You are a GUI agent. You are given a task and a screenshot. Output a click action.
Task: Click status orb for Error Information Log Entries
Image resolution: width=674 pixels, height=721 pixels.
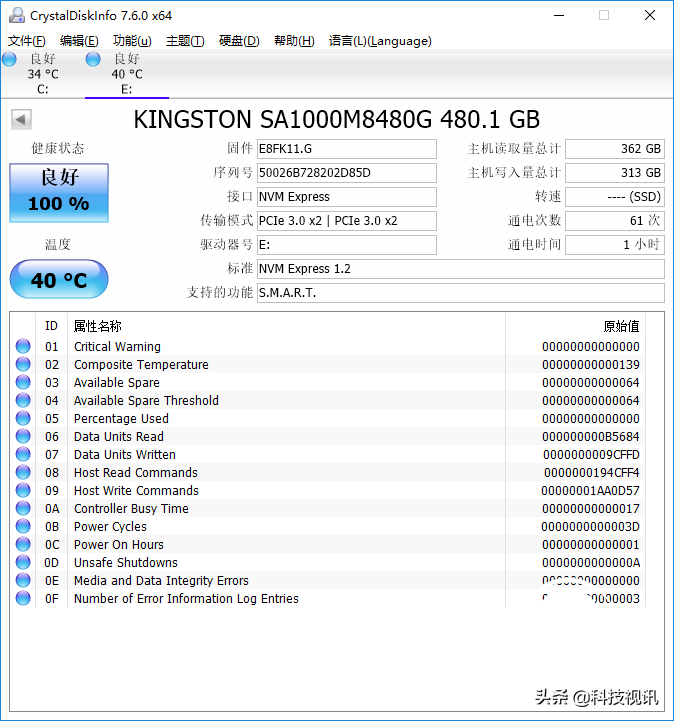click(x=23, y=598)
